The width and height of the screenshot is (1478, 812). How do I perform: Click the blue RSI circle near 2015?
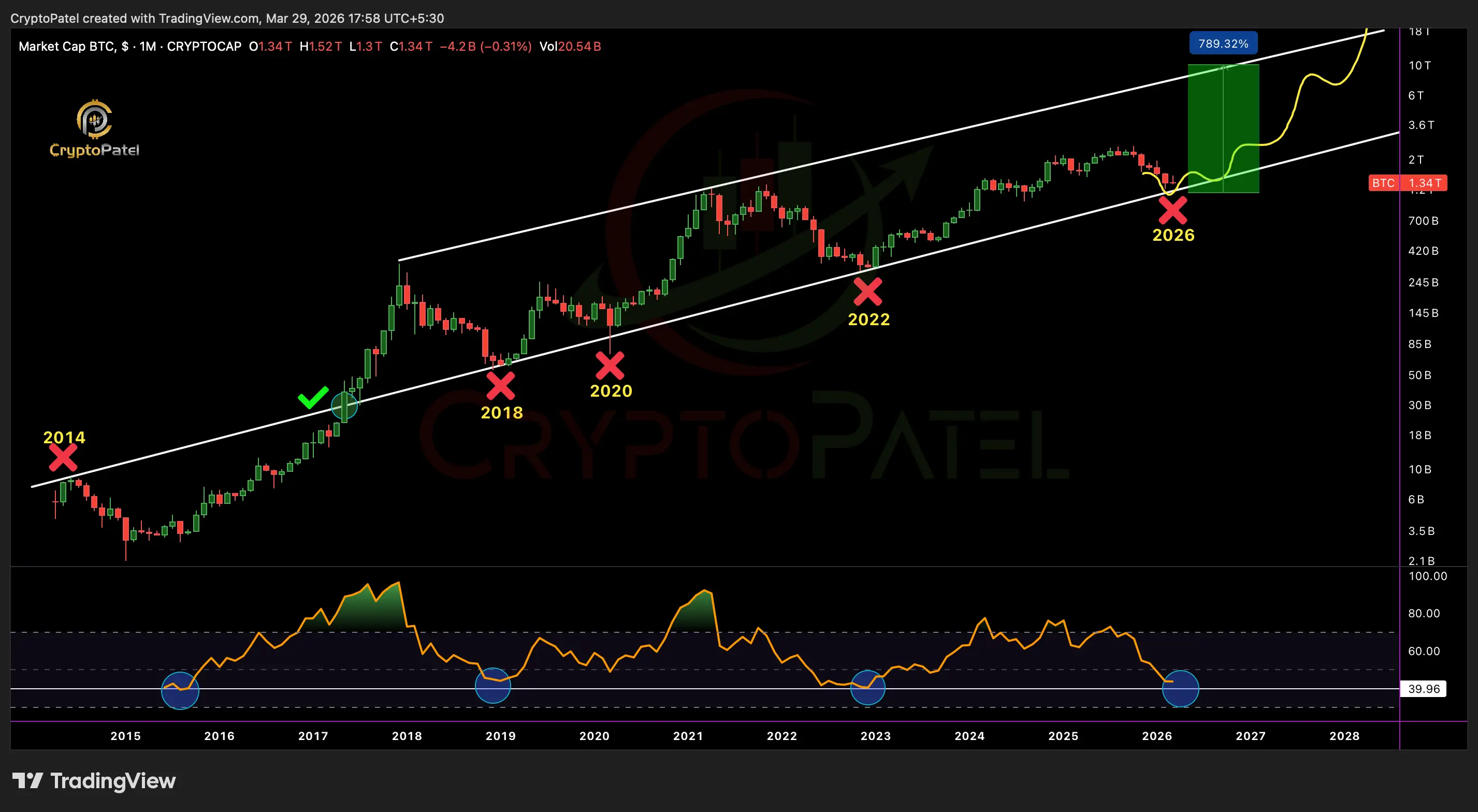point(180,690)
